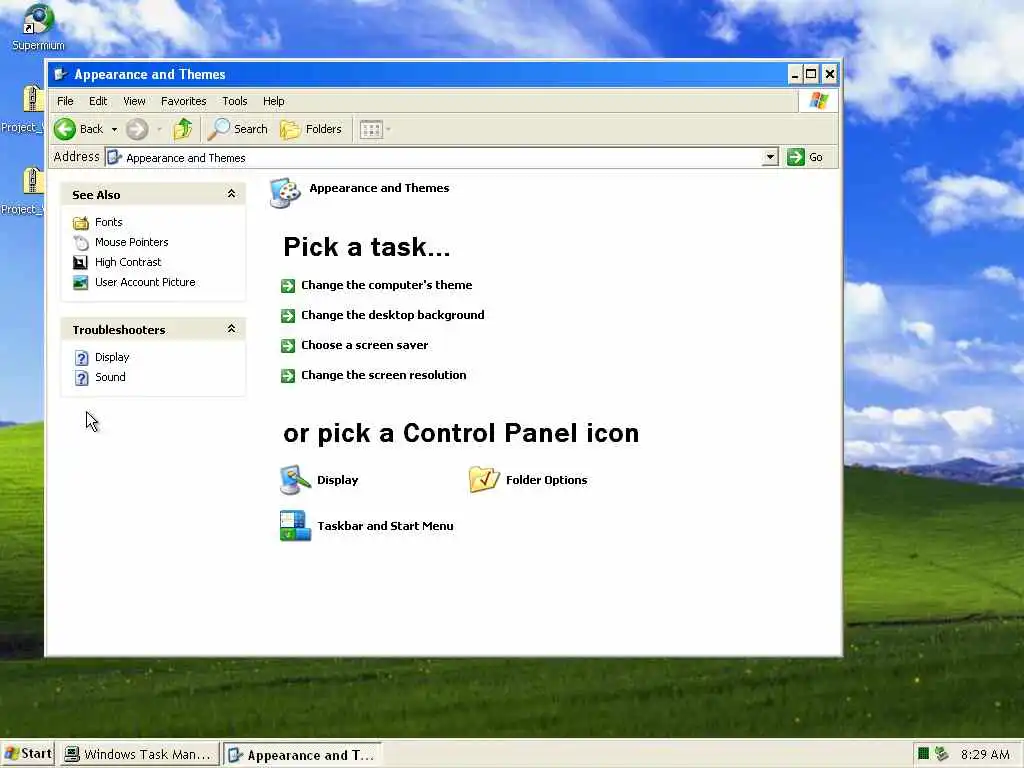
Task: Click the Taskbar and Start Menu icon
Action: point(295,526)
